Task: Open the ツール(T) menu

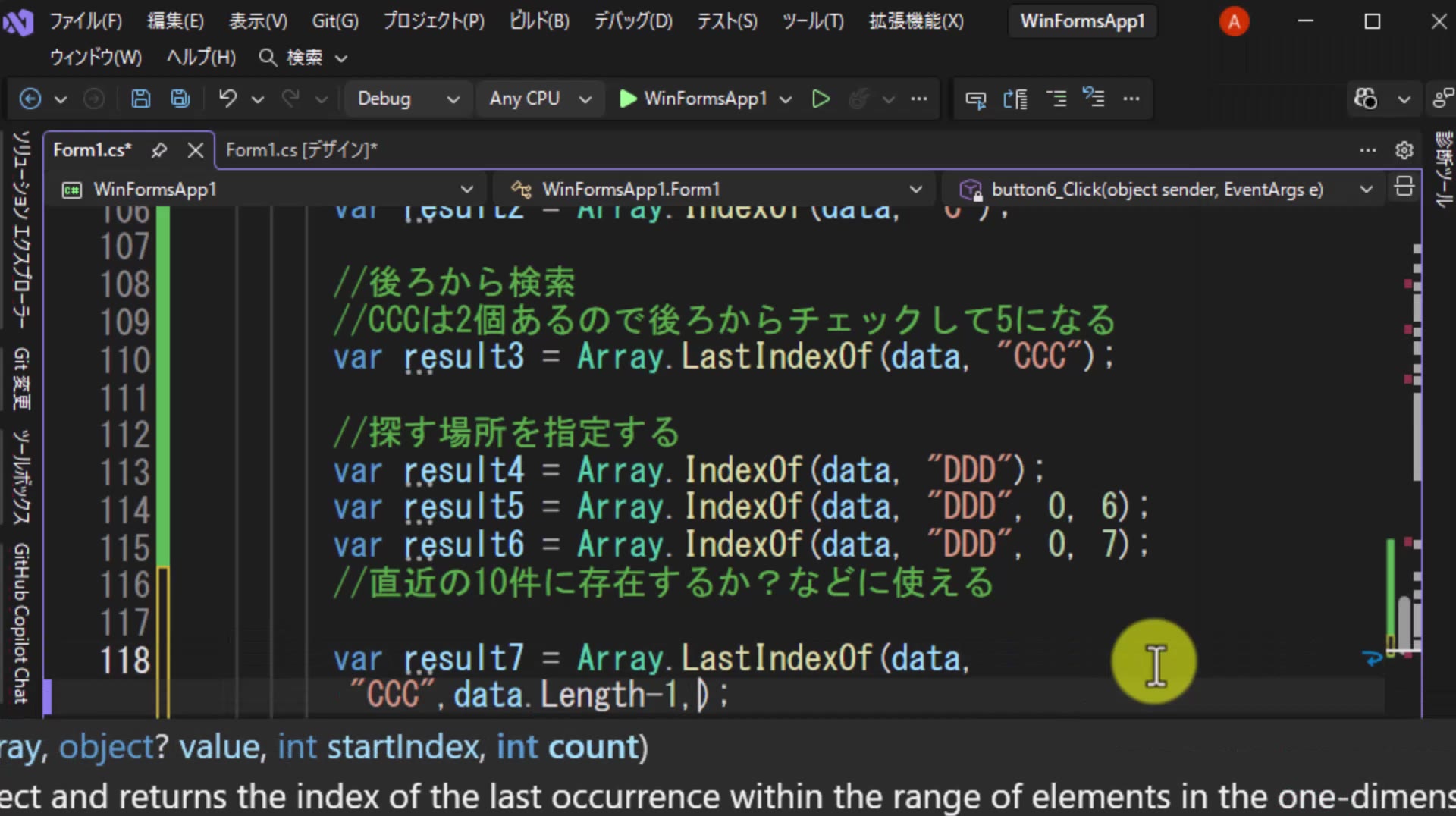Action: click(x=813, y=21)
